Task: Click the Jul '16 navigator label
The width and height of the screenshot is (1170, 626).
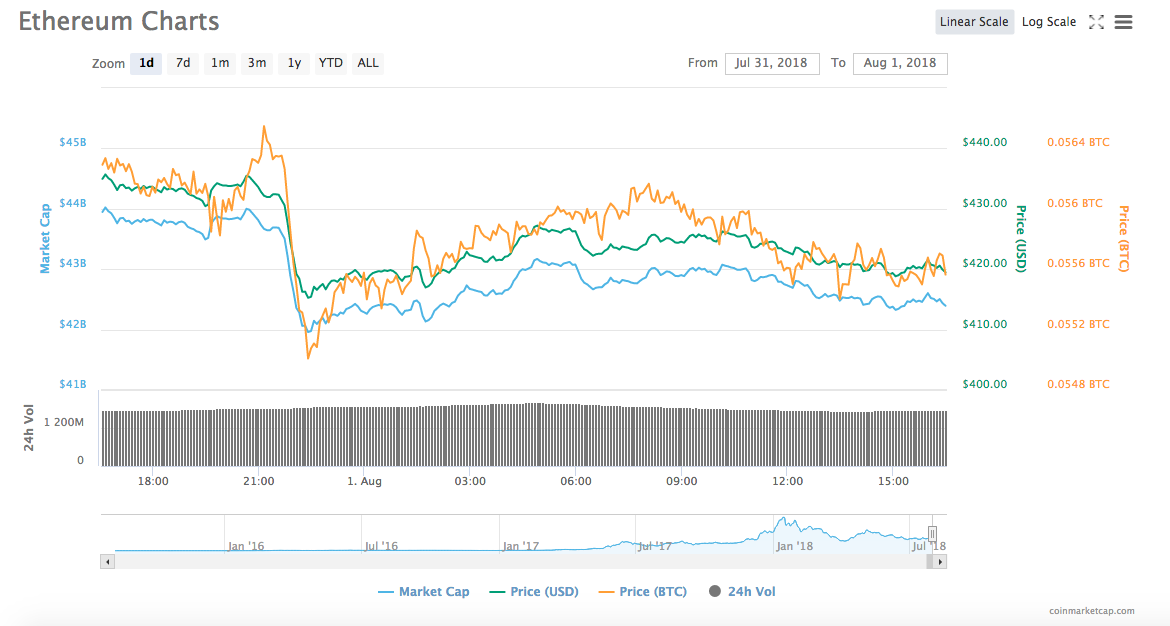Action: [381, 546]
